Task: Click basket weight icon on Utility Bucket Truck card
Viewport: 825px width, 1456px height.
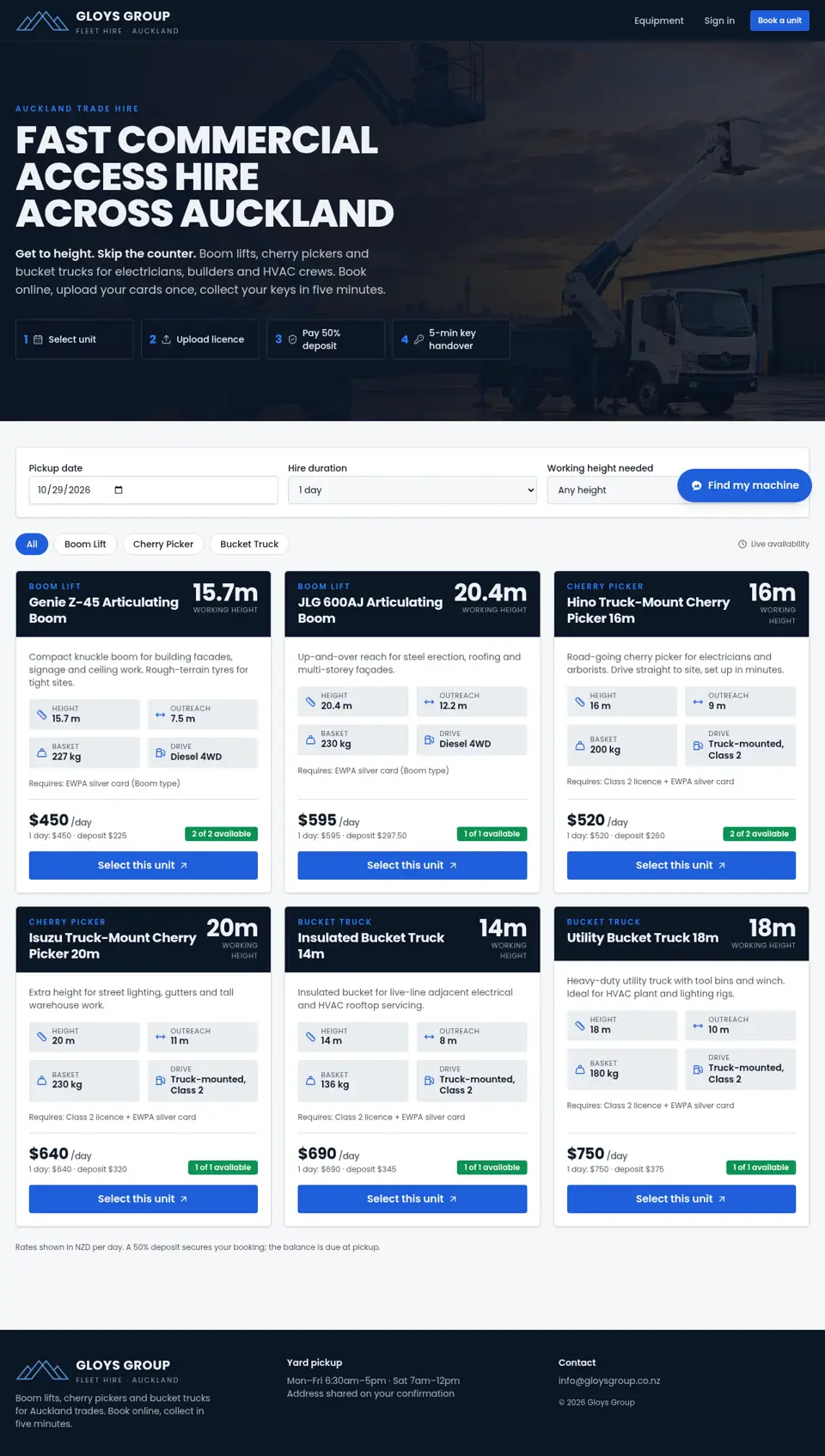Action: (579, 1069)
